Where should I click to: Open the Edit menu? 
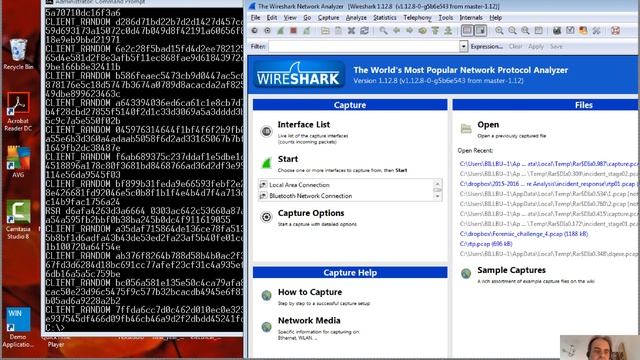272,18
